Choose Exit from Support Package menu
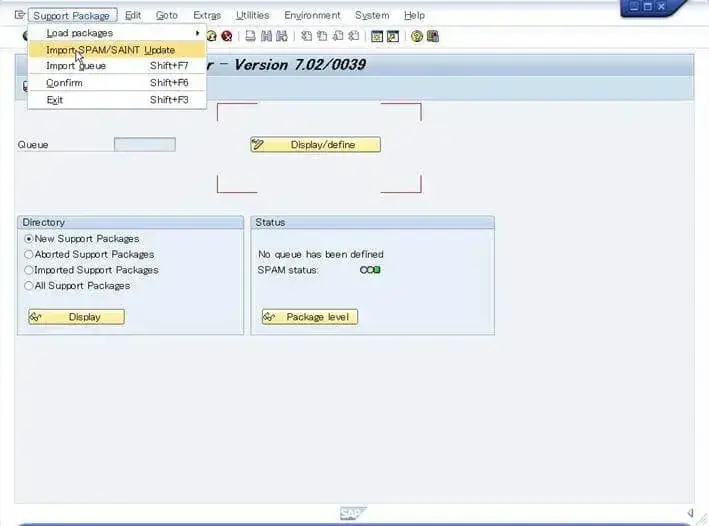Viewport: 709px width, 526px height. point(117,100)
